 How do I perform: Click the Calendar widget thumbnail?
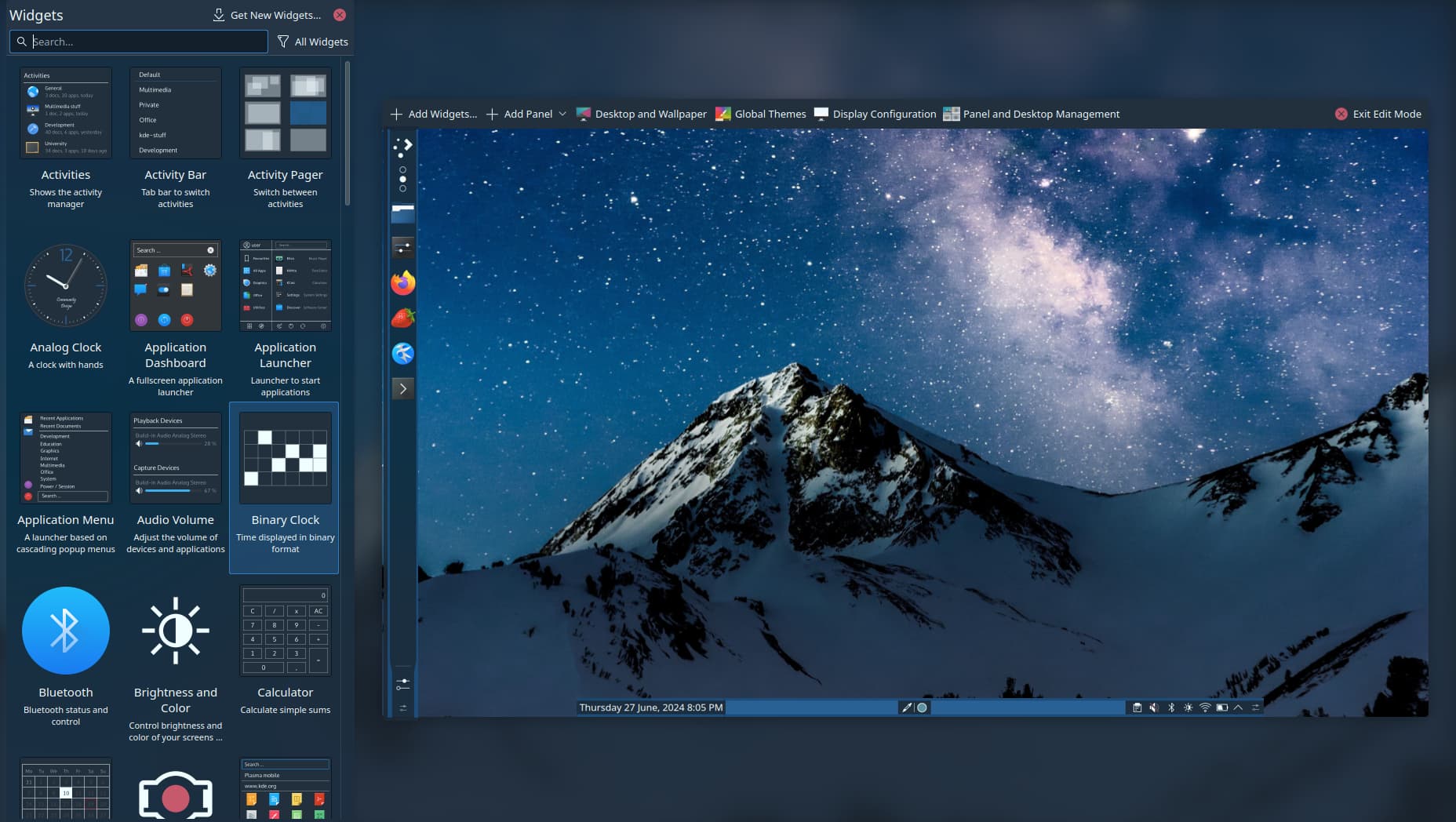(x=66, y=789)
